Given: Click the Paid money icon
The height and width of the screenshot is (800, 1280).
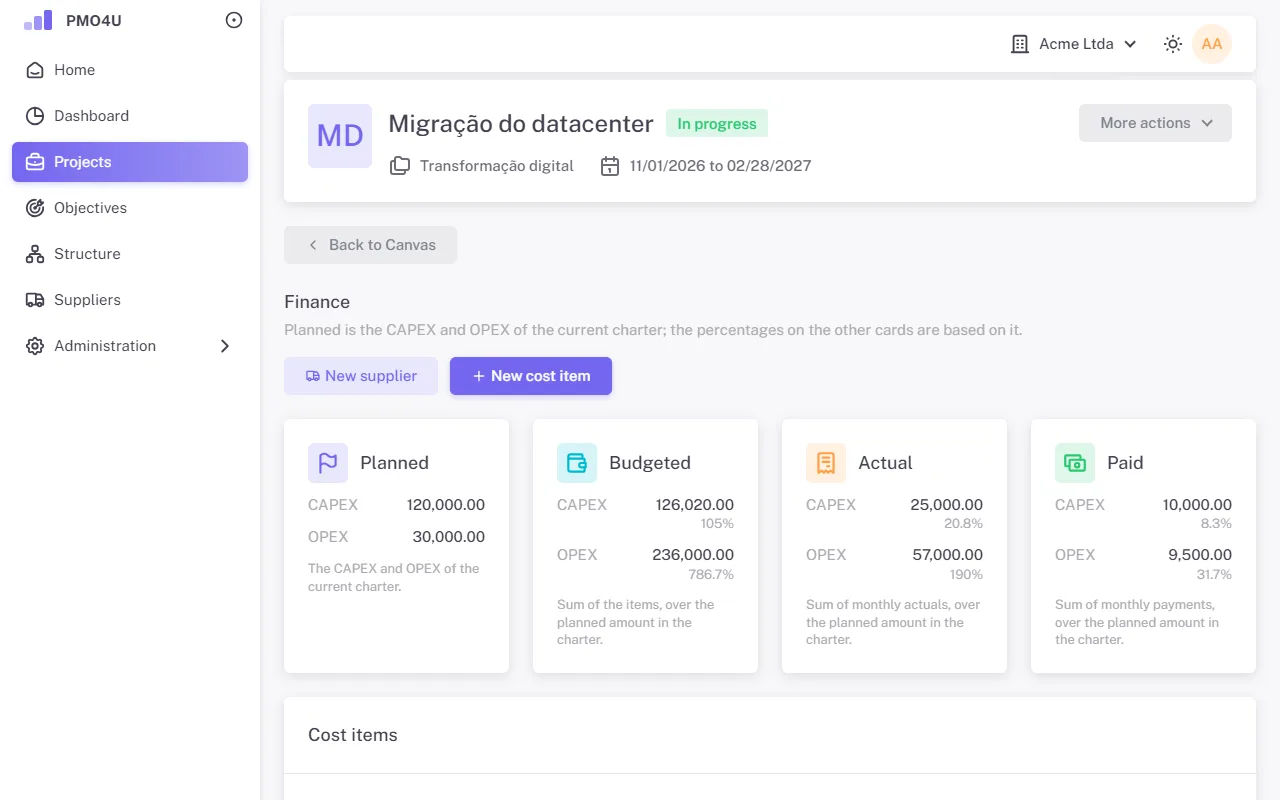Looking at the screenshot, I should (x=1075, y=463).
